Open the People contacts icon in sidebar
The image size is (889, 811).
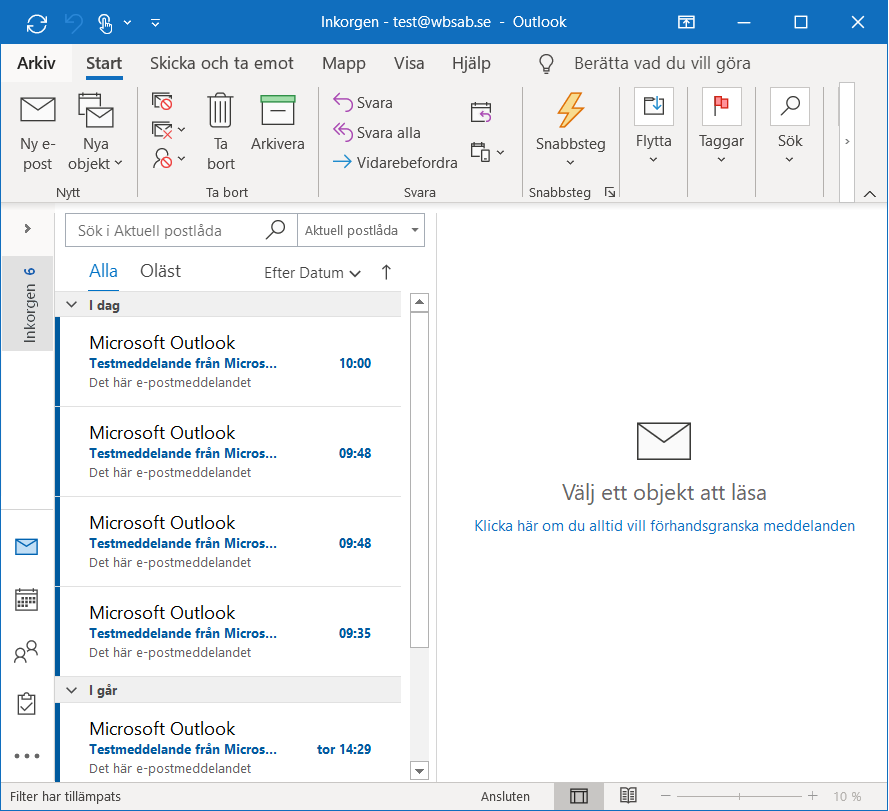click(x=27, y=652)
